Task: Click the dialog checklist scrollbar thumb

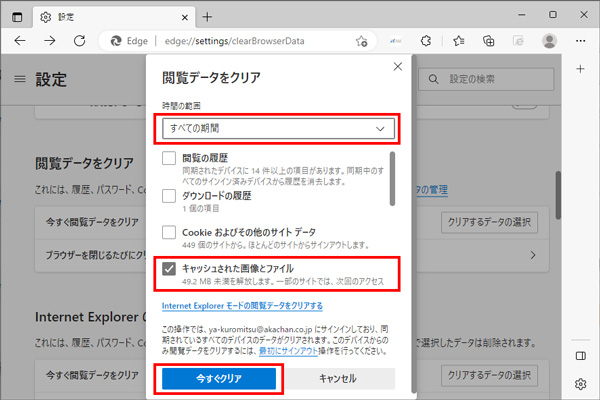Action: (x=392, y=179)
